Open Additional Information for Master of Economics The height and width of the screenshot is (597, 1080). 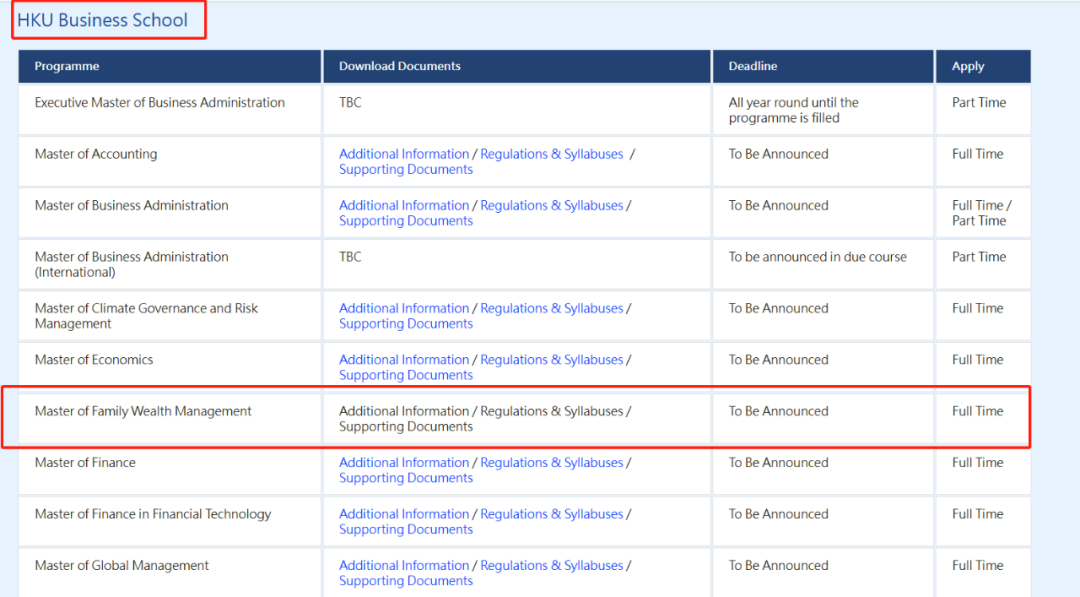404,359
